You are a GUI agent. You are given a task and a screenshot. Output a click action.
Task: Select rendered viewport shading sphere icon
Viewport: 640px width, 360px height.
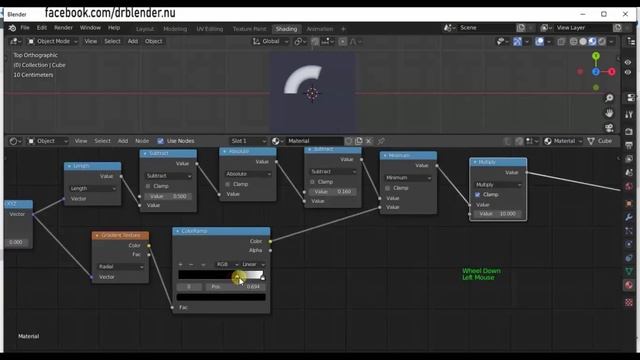(602, 41)
